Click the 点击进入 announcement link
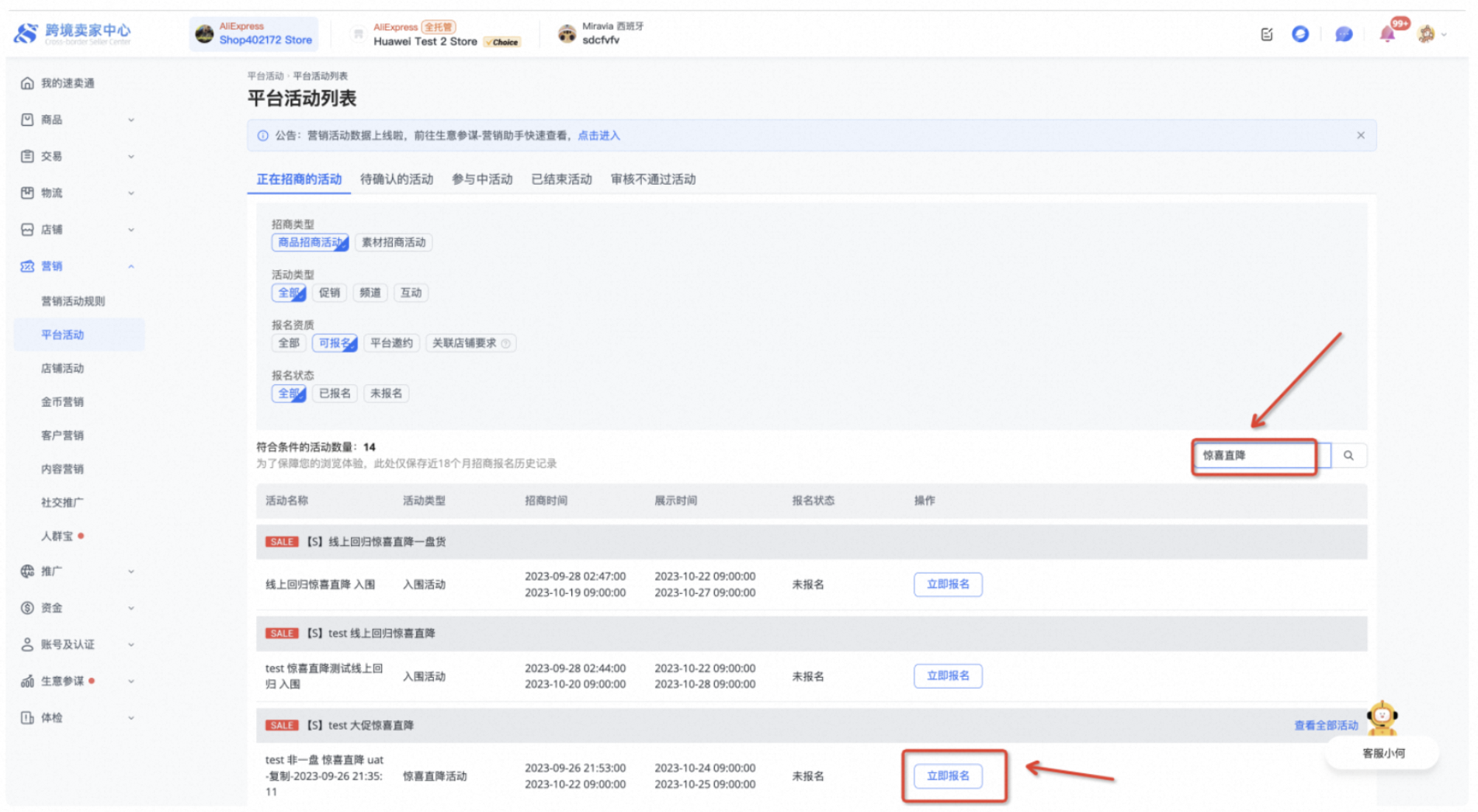 (598, 135)
